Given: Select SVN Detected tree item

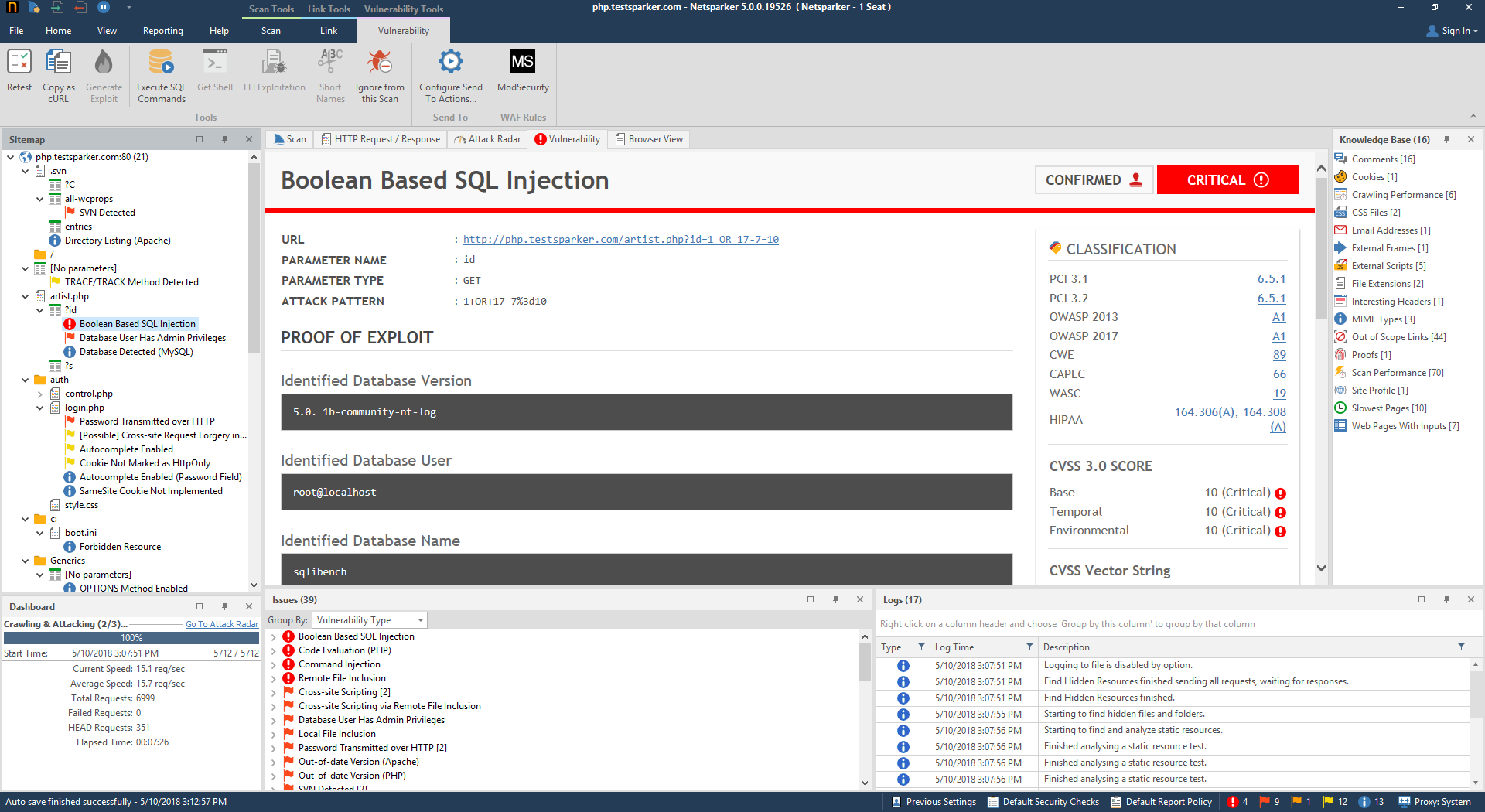Looking at the screenshot, I should click(107, 213).
